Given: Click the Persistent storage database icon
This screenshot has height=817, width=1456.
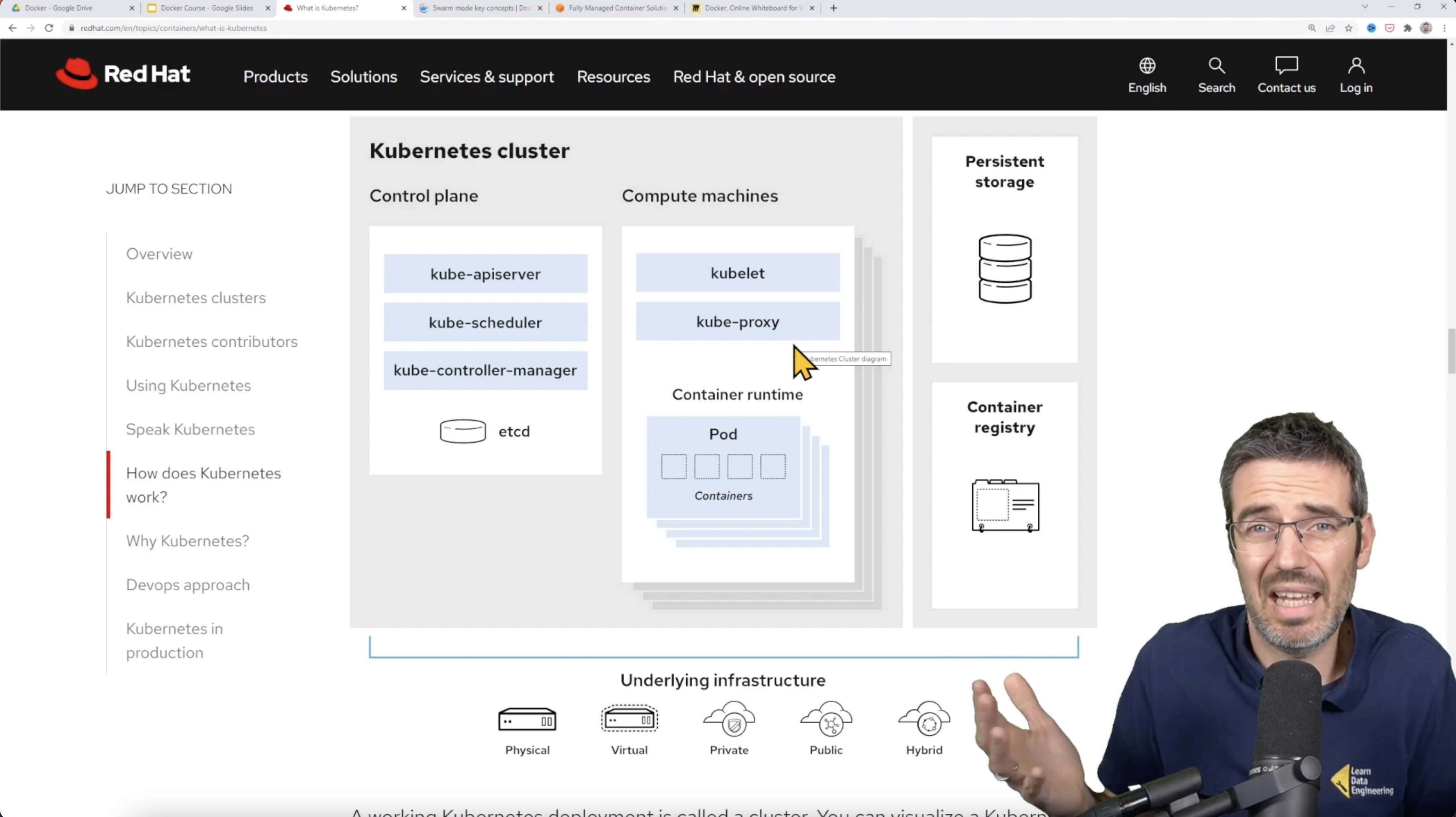Looking at the screenshot, I should 1004,269.
